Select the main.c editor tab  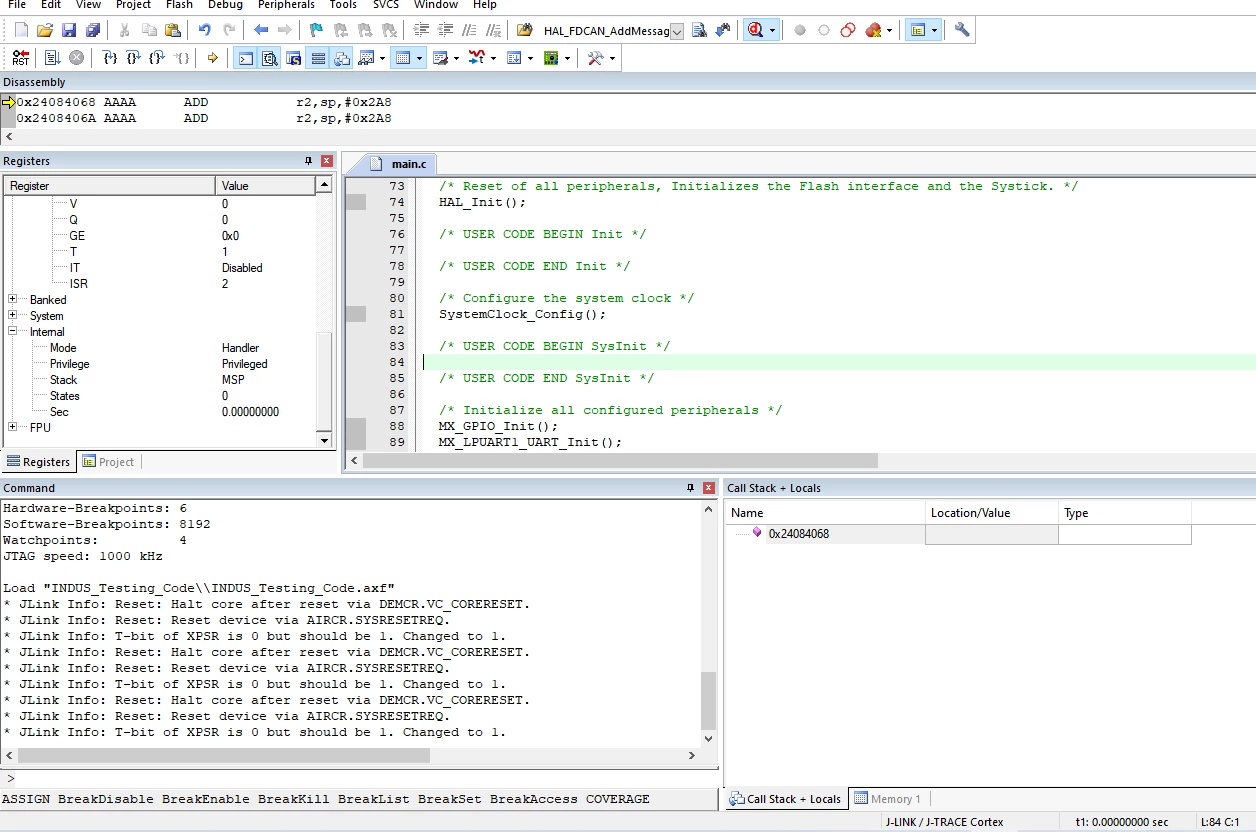coord(399,163)
